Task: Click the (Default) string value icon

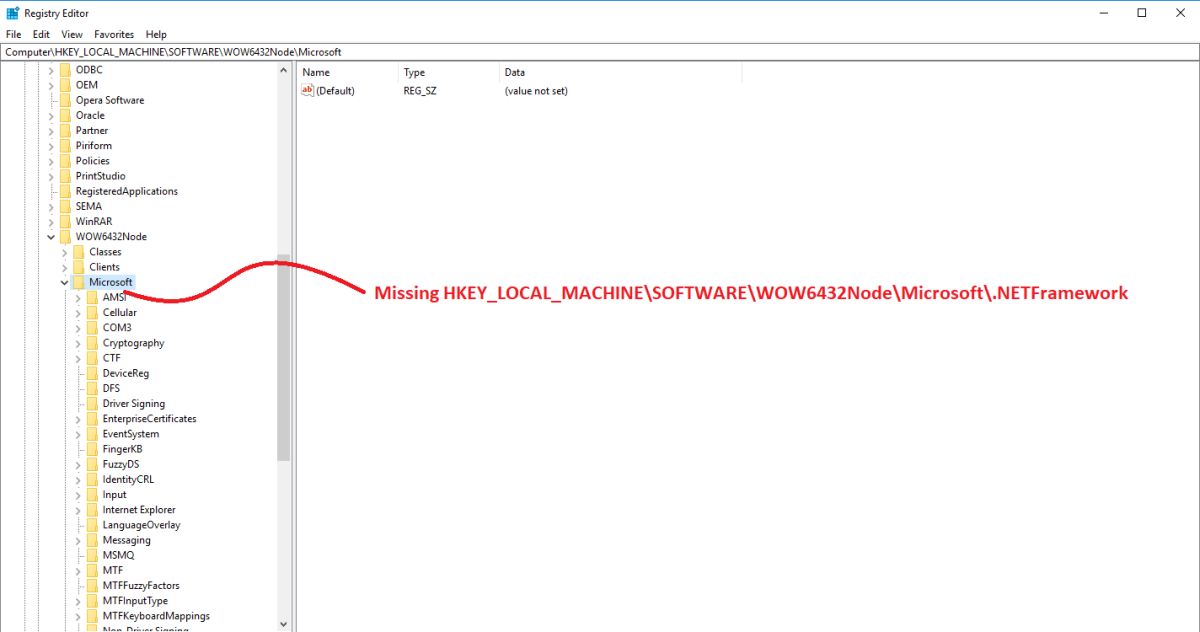Action: [308, 91]
